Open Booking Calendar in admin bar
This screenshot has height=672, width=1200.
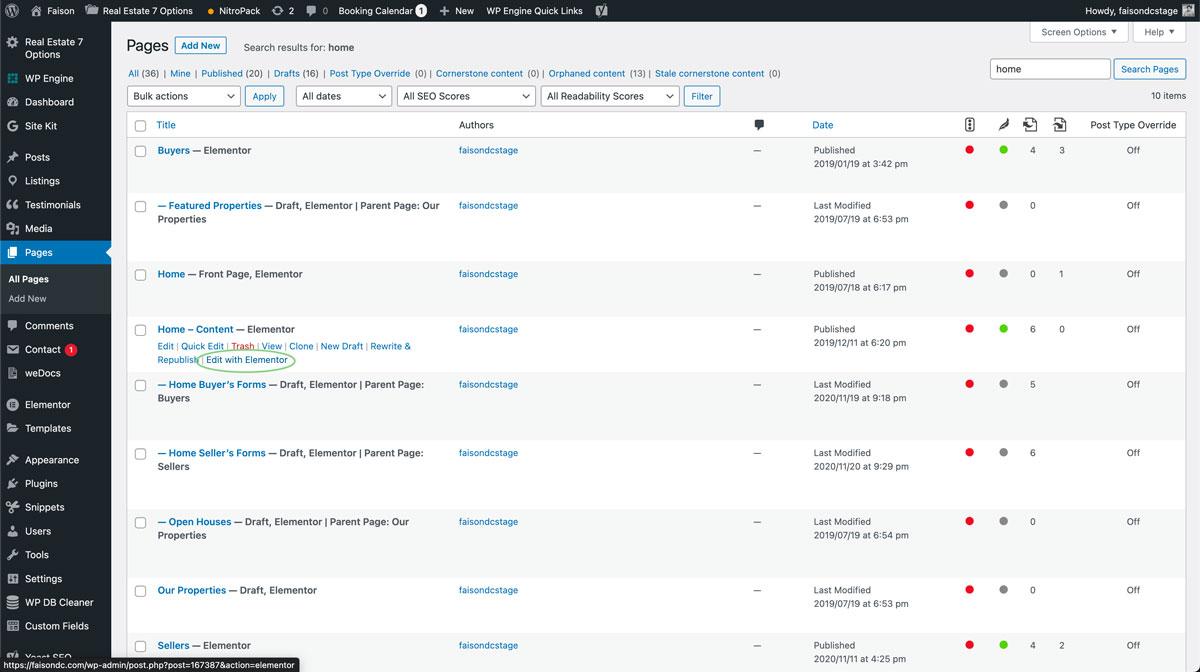(383, 11)
